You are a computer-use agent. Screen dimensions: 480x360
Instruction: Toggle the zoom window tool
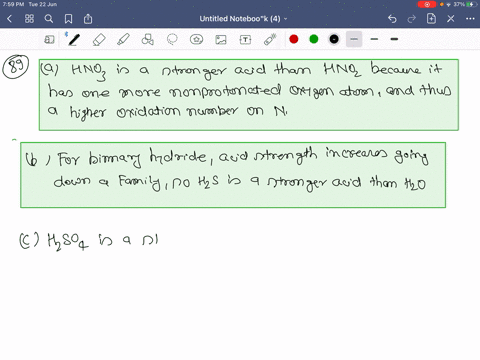coord(49,40)
